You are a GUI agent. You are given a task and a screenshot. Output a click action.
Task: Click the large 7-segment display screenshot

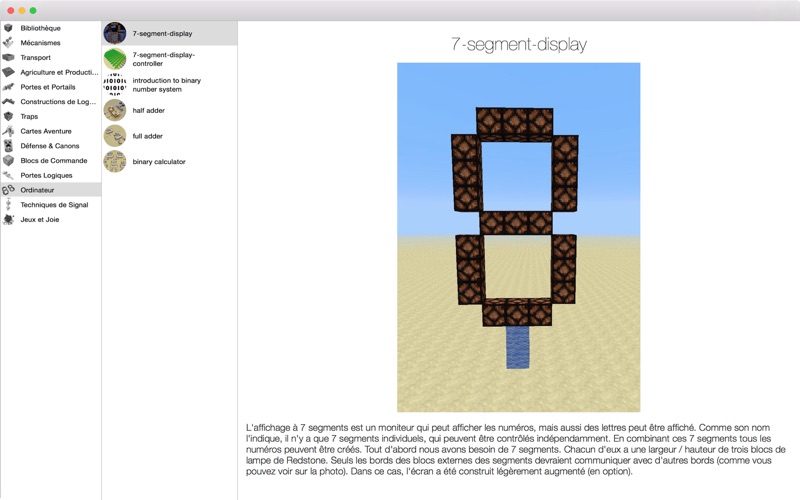pyautogui.click(x=518, y=237)
